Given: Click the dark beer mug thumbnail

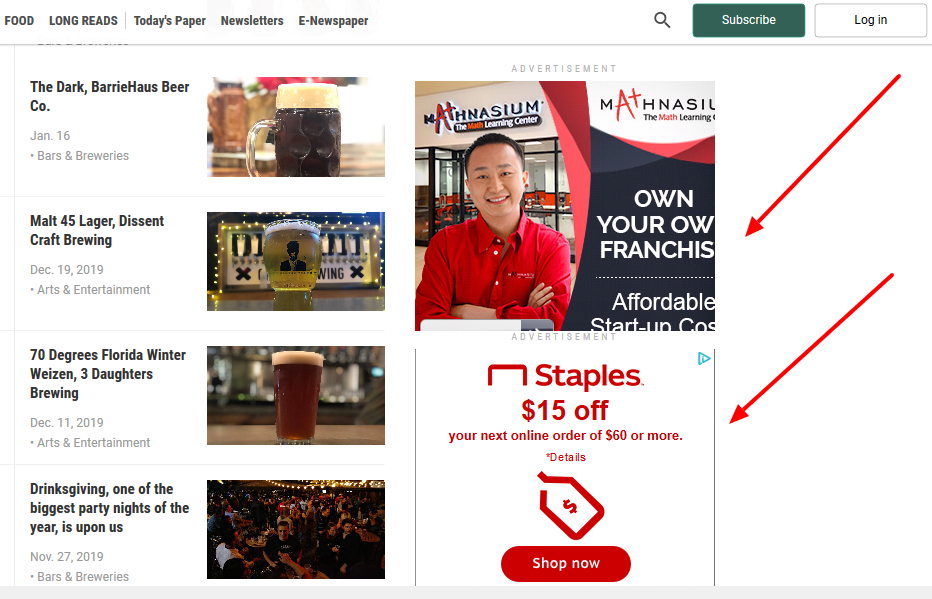Looking at the screenshot, I should pos(295,127).
